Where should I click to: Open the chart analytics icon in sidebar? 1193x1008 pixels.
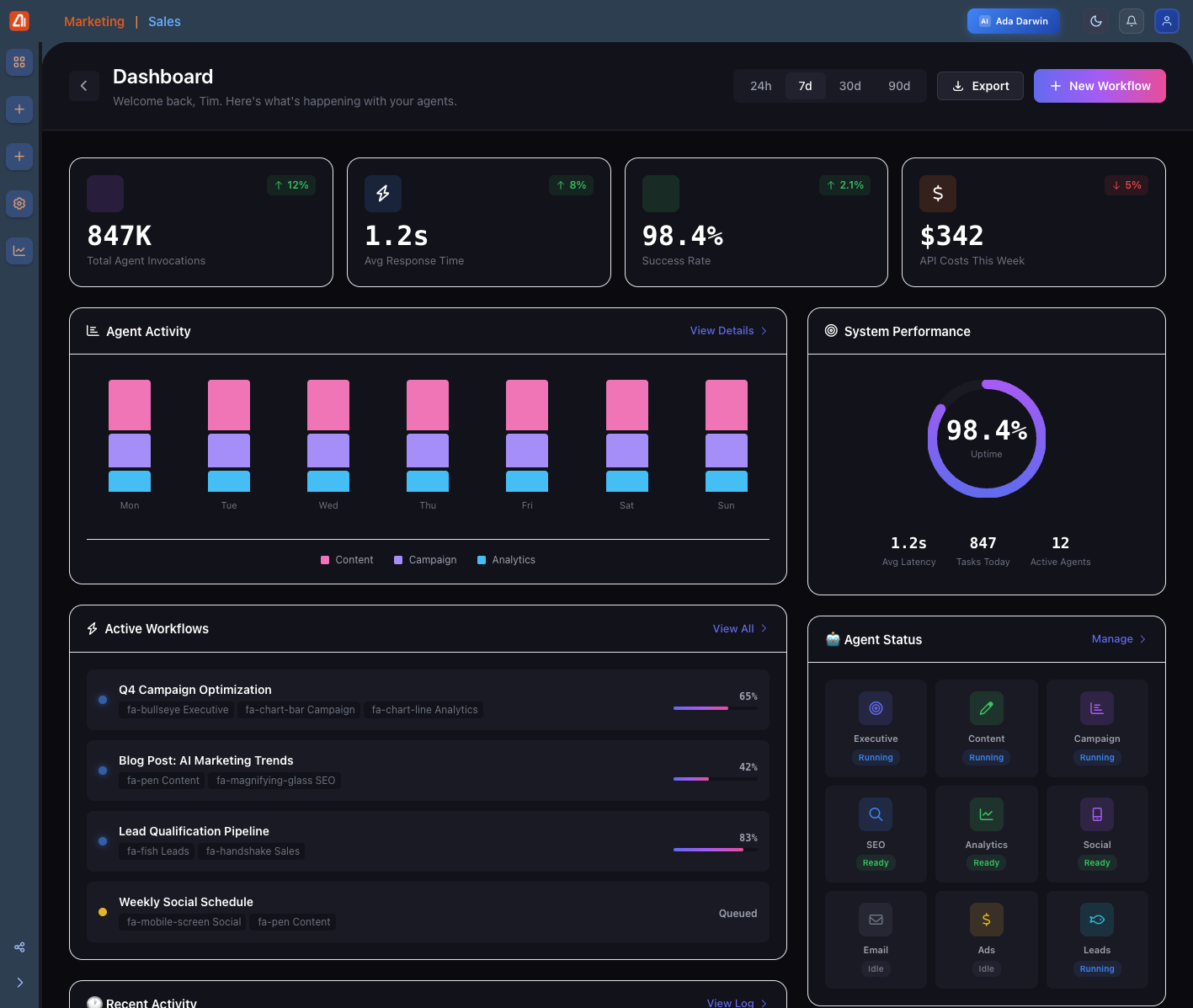[x=19, y=251]
